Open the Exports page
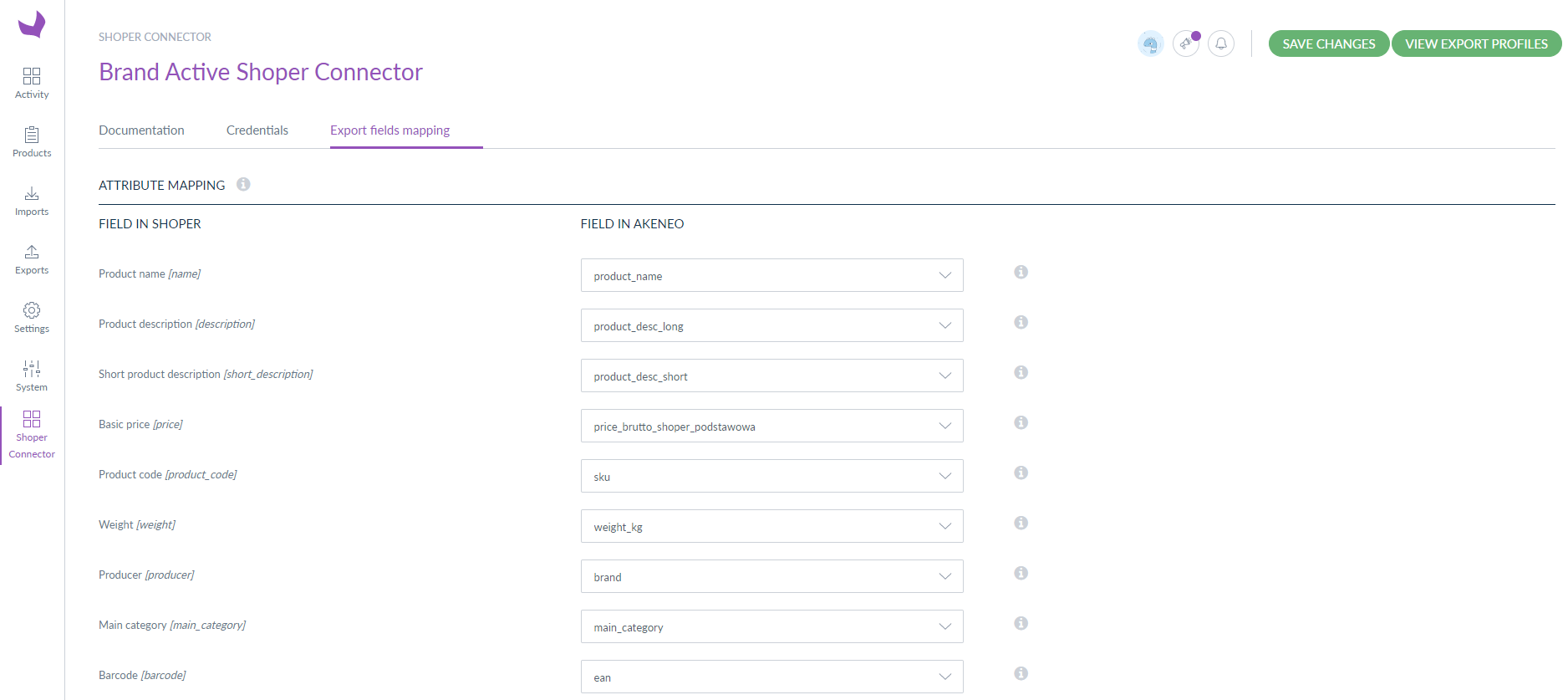 [x=32, y=259]
